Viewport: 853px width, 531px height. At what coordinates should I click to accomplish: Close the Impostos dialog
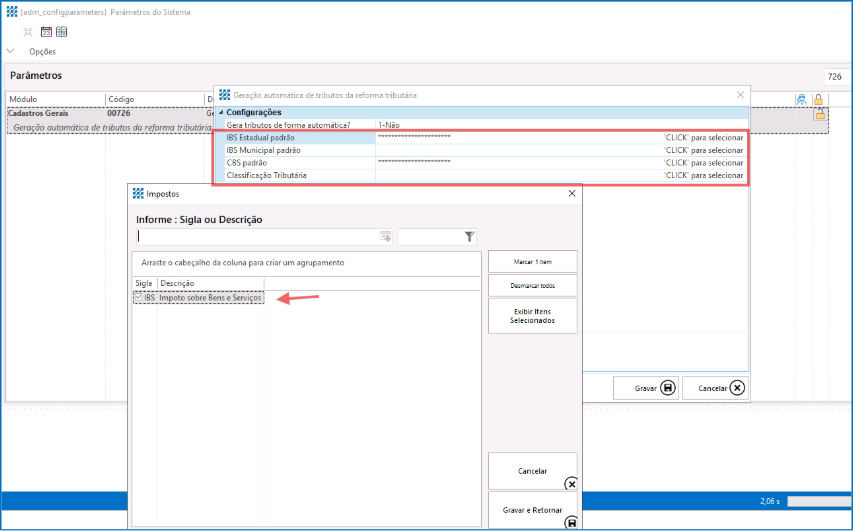coord(572,193)
